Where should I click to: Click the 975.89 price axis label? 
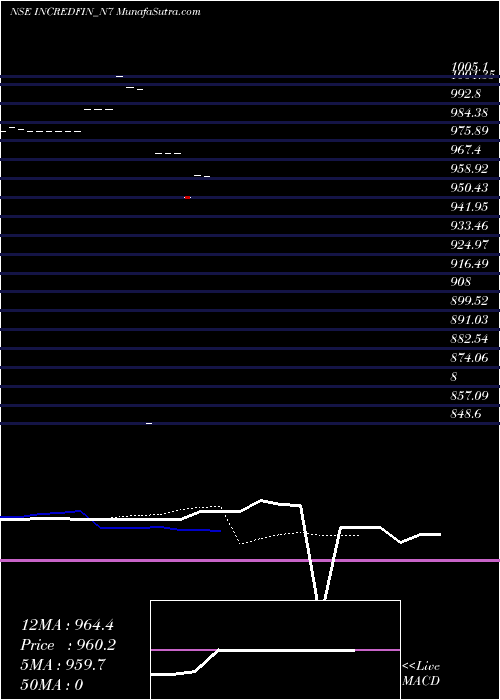pos(469,132)
